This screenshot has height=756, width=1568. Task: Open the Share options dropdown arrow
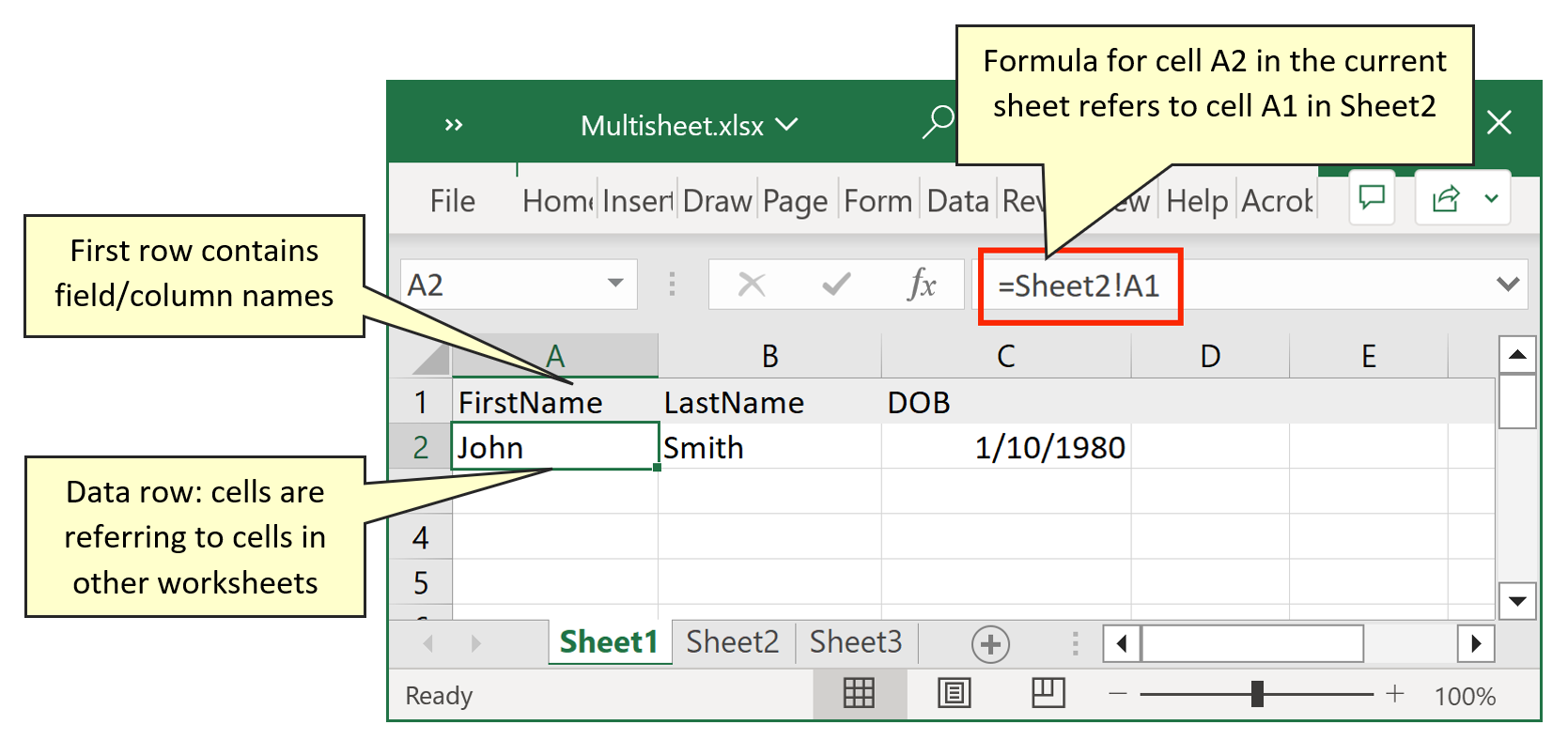(x=1491, y=198)
